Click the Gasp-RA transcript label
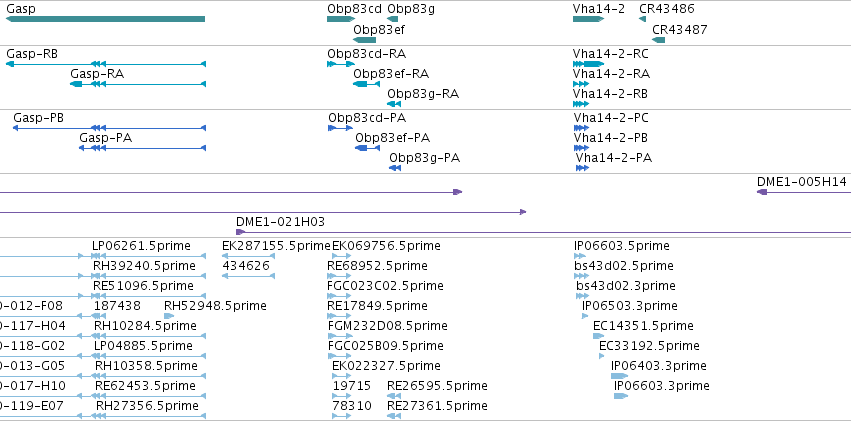The height and width of the screenshot is (421, 851). click(97, 74)
